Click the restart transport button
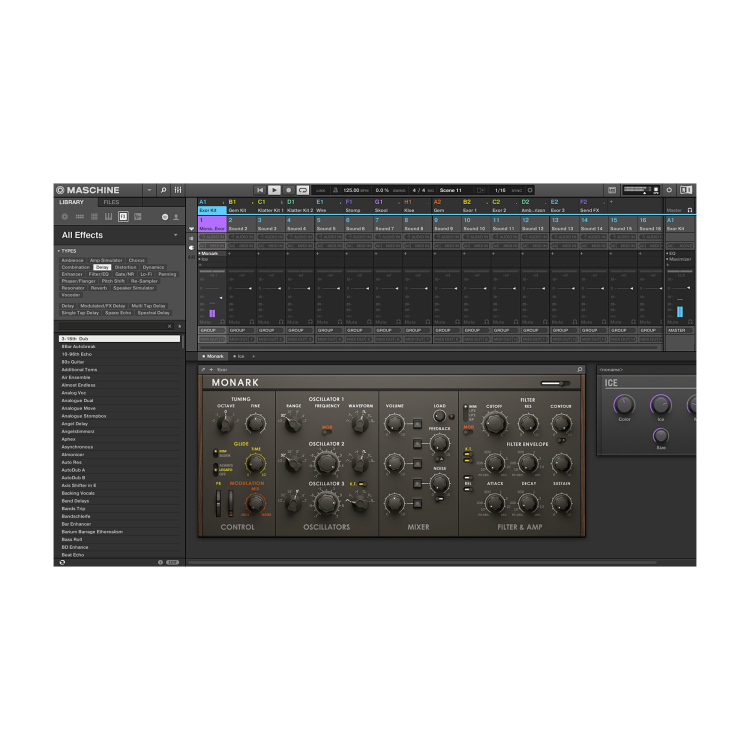Image resolution: width=750 pixels, height=750 pixels. 260,190
